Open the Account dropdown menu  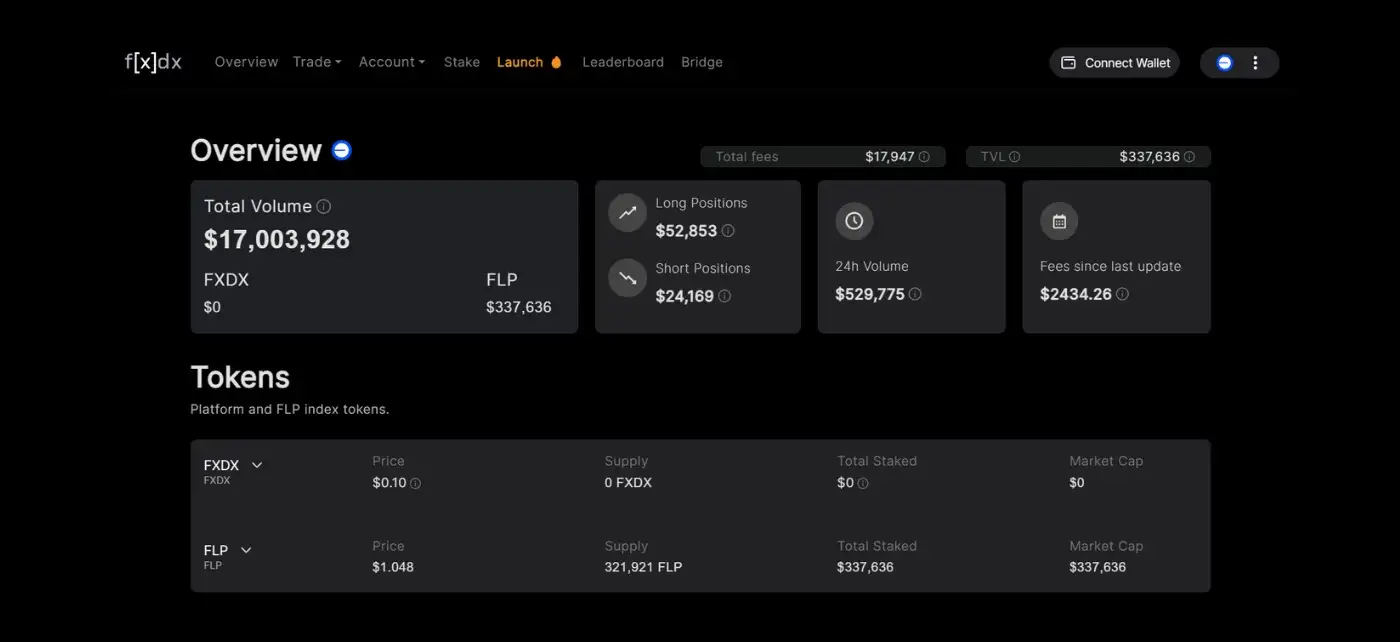391,62
